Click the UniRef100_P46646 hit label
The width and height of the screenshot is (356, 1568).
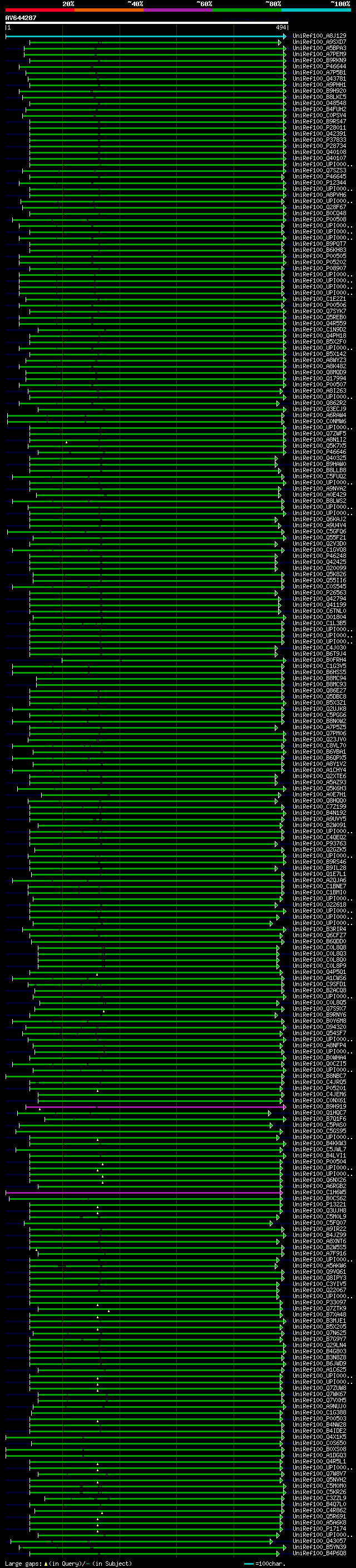click(319, 452)
